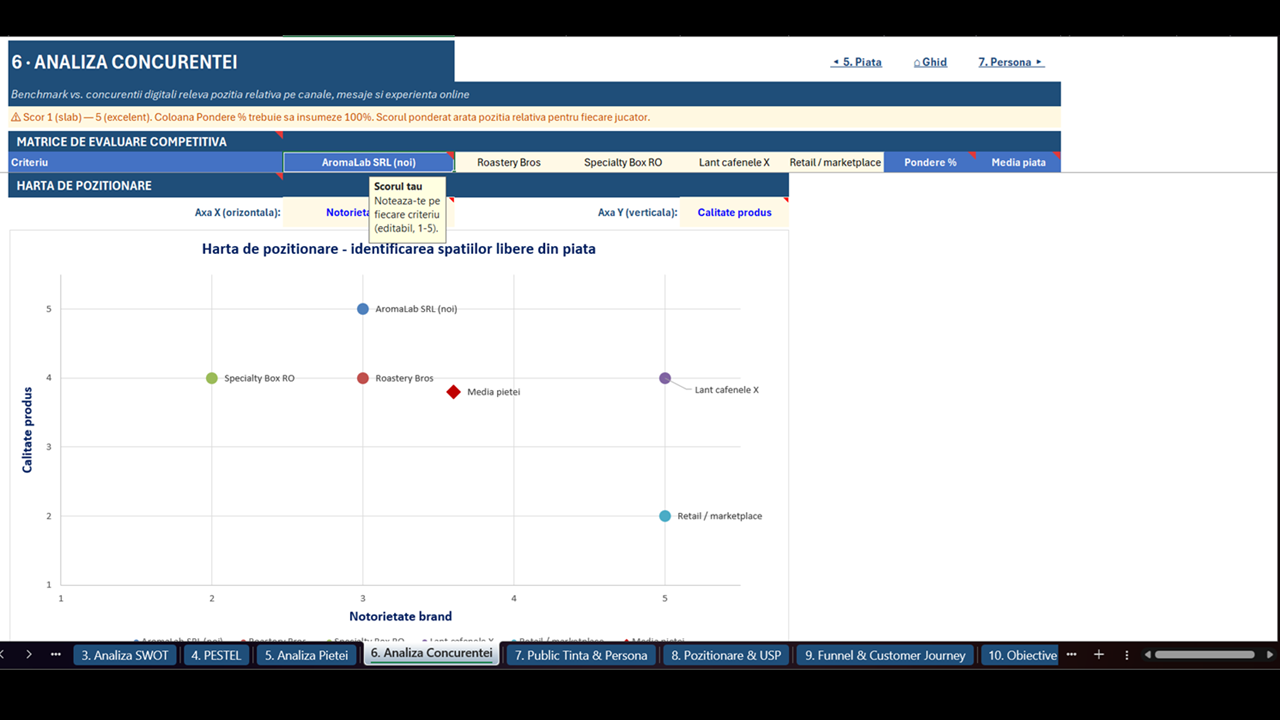Click the Media pietei data label
The height and width of the screenshot is (720, 1280).
click(494, 392)
